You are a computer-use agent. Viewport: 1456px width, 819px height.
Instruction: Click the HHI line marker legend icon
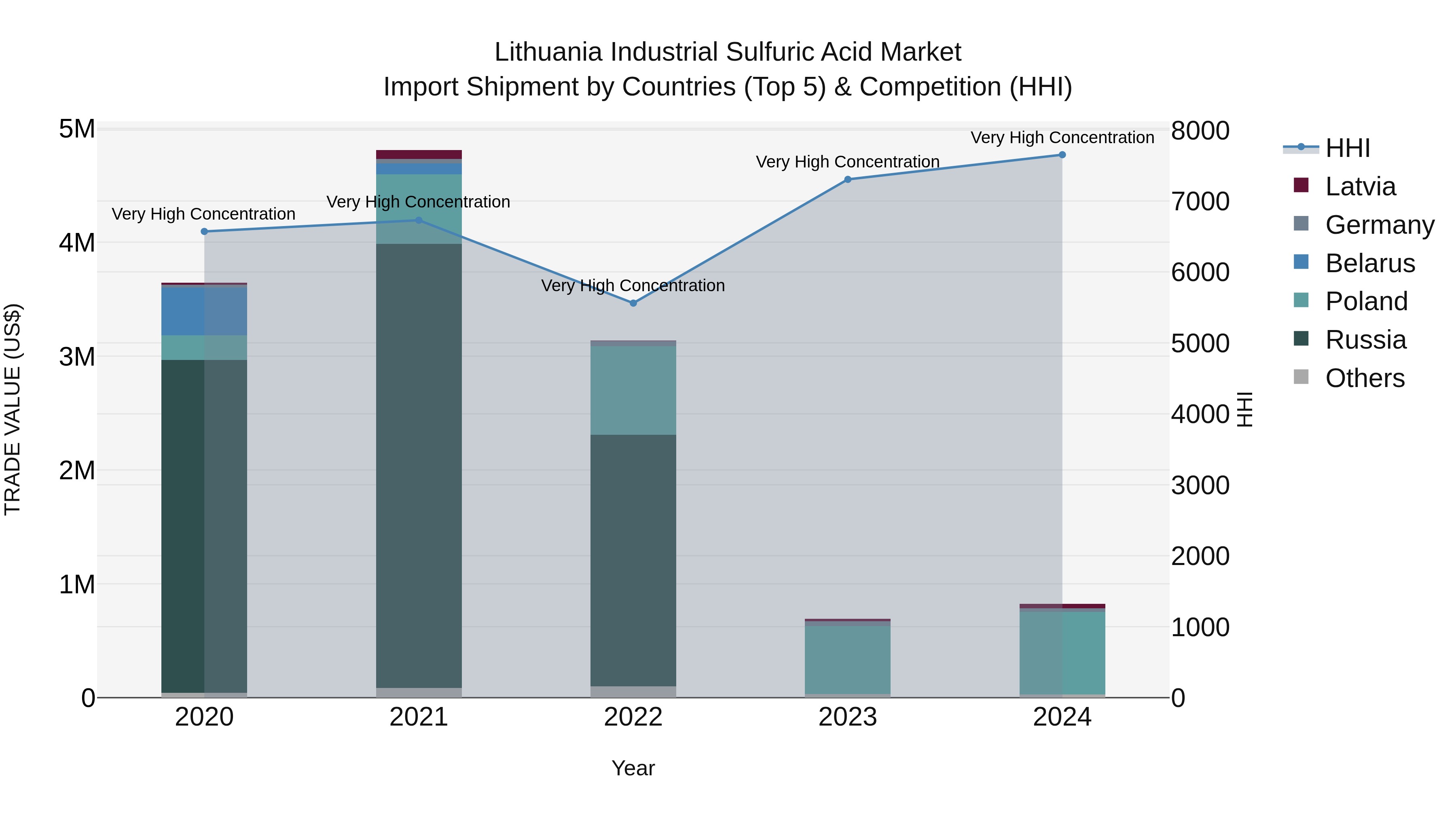coord(1301,148)
